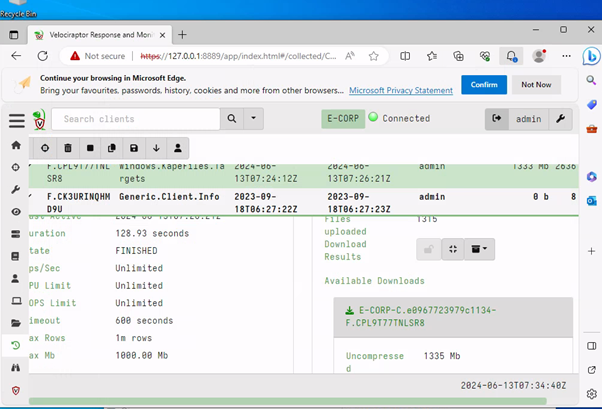Click the compress results button
This screenshot has height=409, width=602.
(453, 249)
